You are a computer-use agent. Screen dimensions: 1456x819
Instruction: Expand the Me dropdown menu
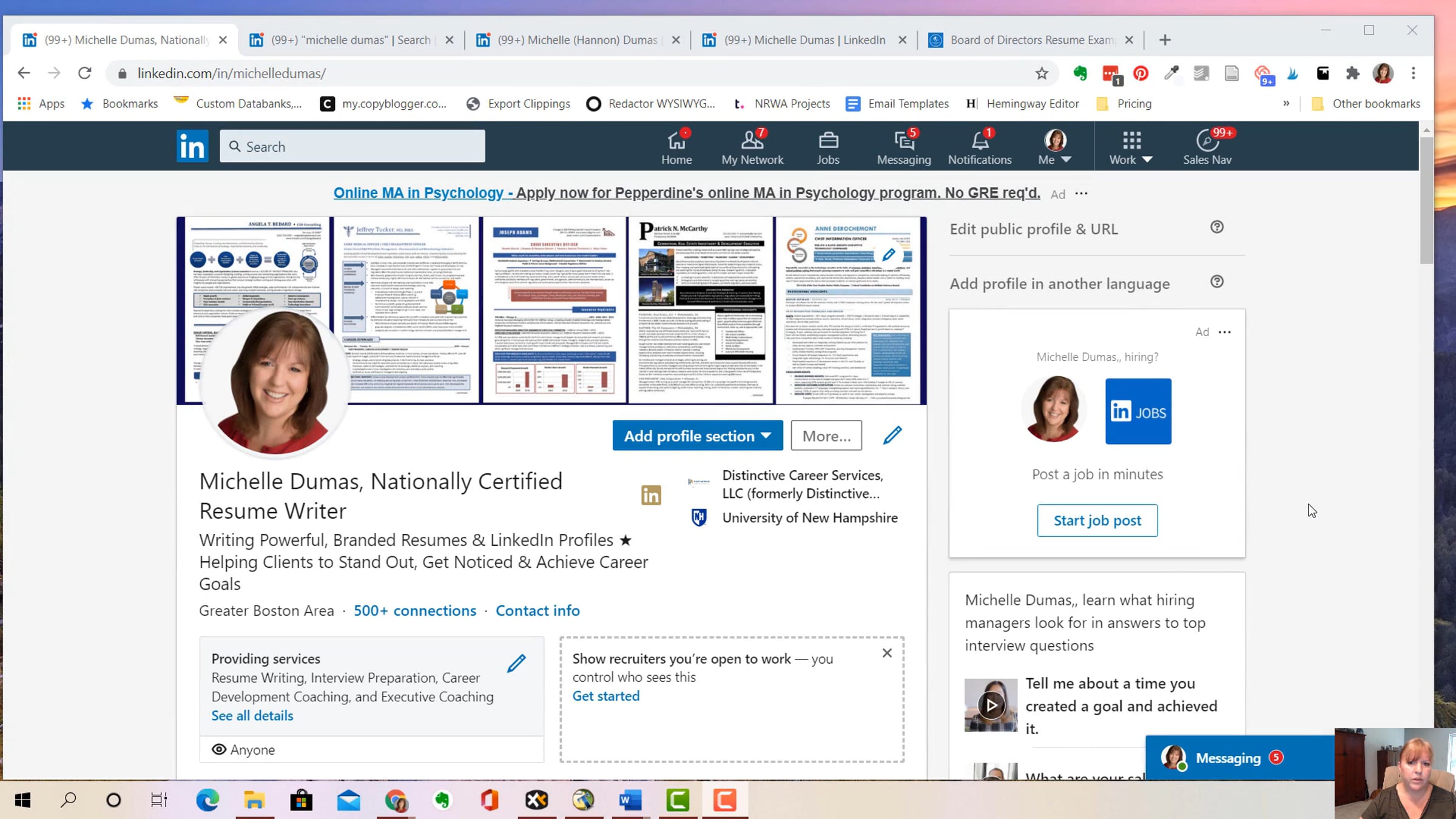(x=1055, y=147)
